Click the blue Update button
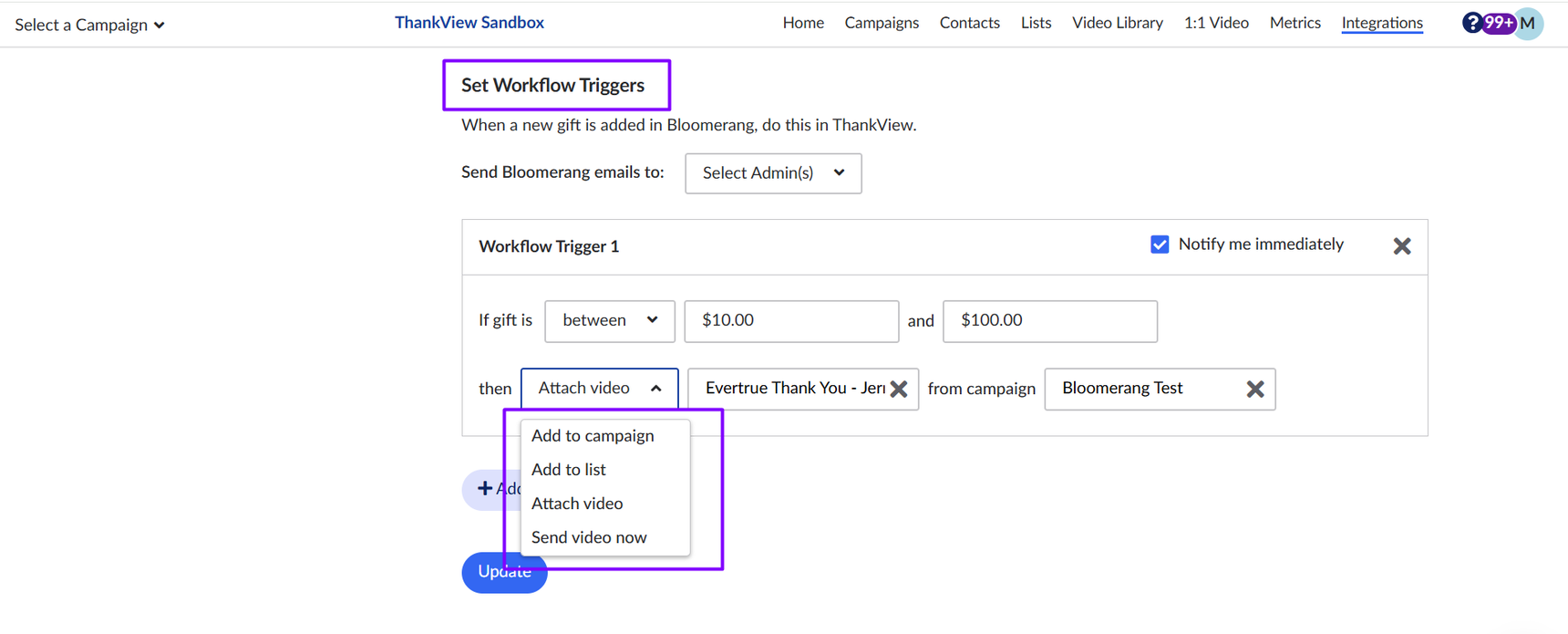 [x=504, y=573]
